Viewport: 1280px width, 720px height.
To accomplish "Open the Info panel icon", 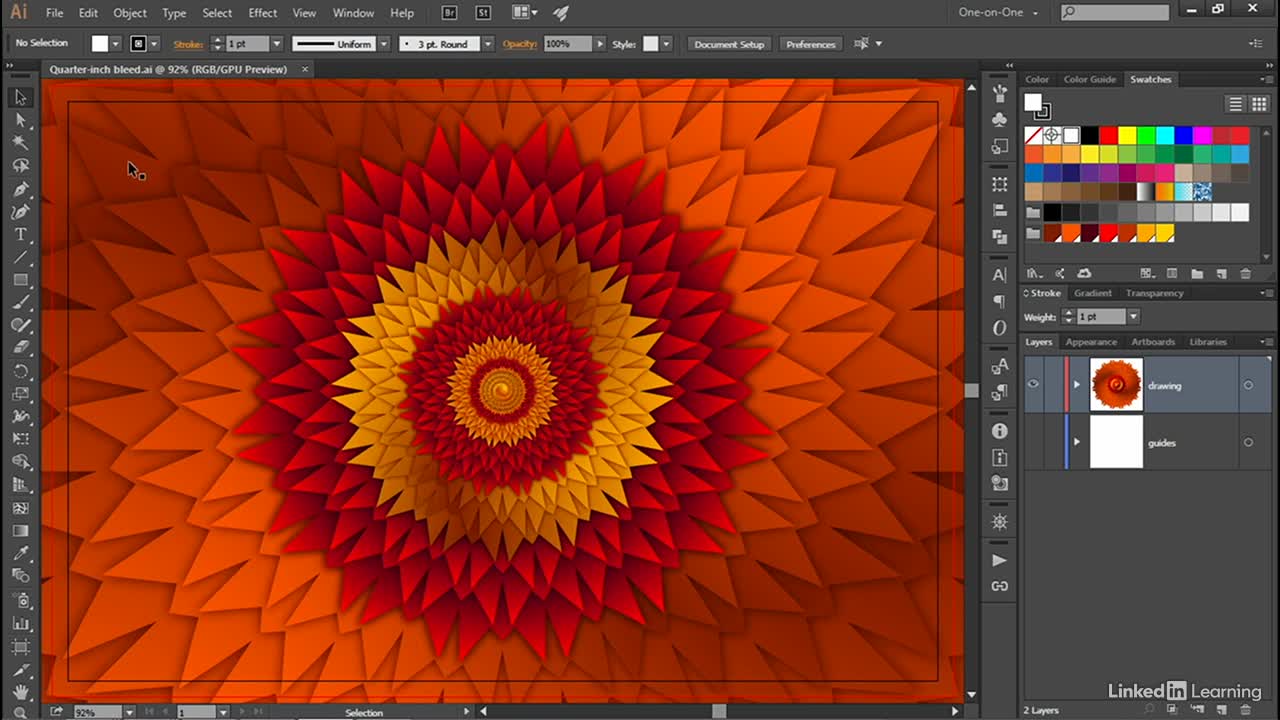I will pos(1000,431).
